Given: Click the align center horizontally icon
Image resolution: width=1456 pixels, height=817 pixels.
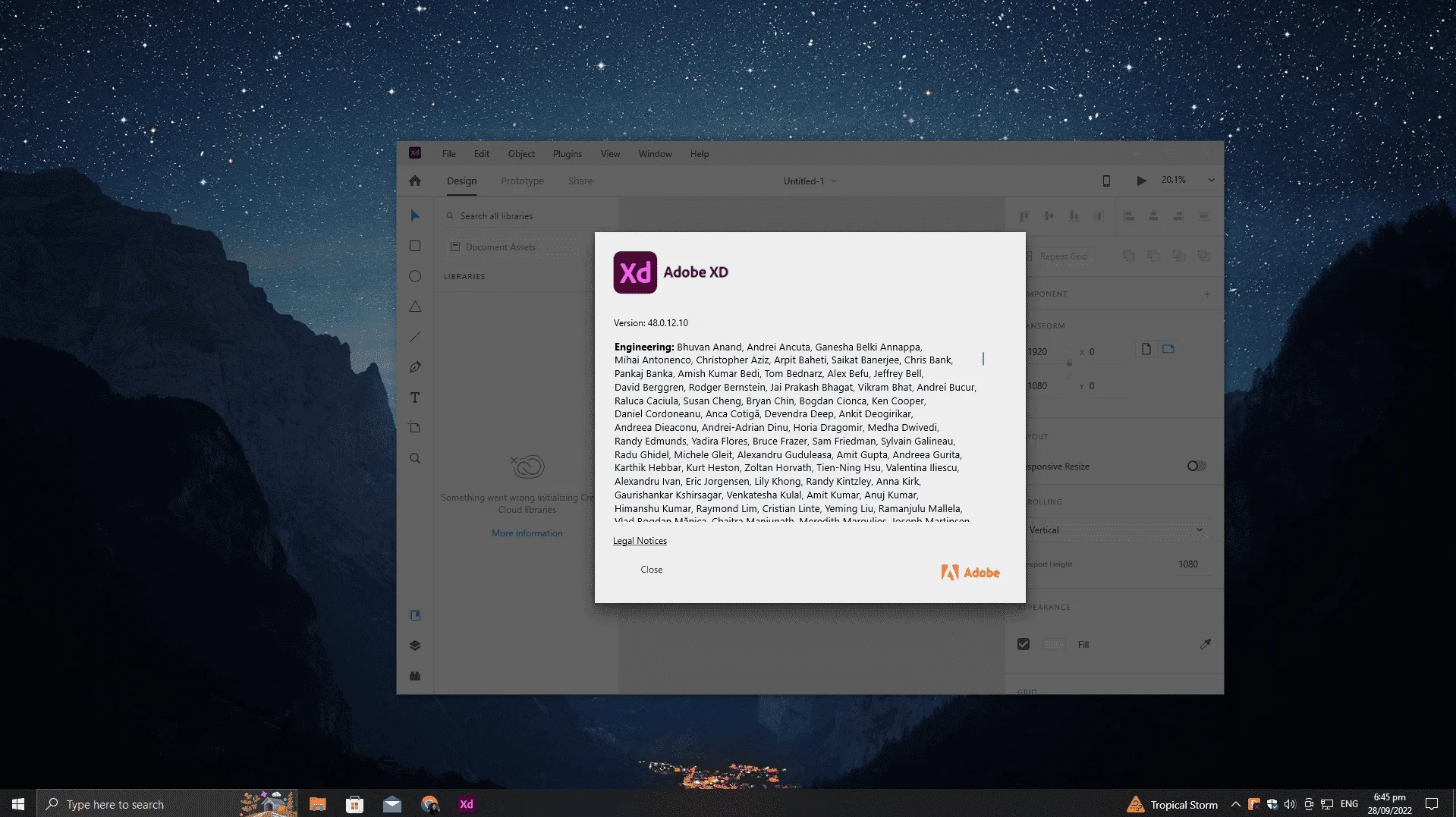Looking at the screenshot, I should coord(1153,216).
